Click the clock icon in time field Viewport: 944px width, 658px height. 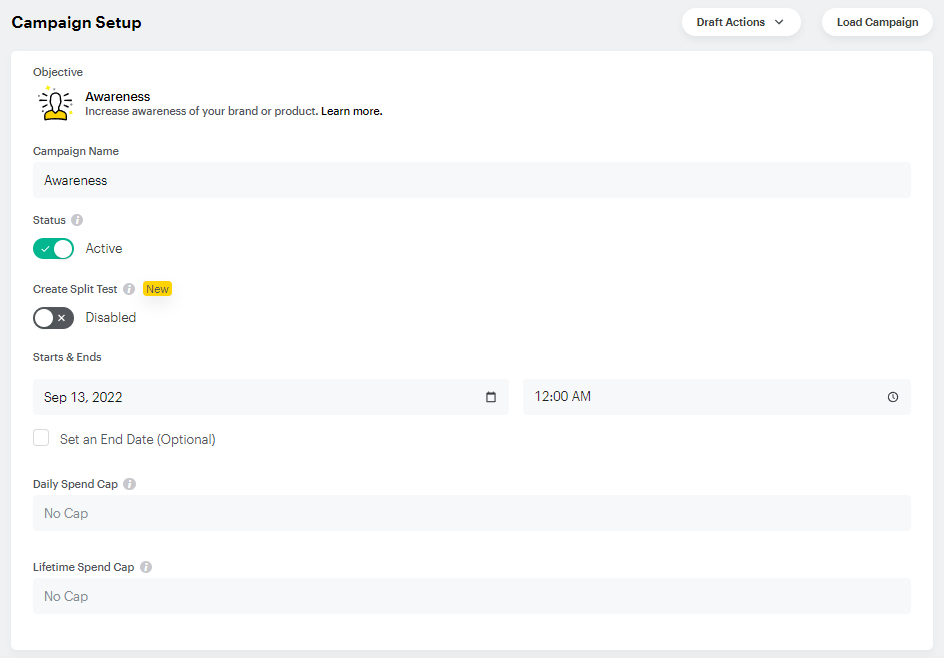point(893,397)
